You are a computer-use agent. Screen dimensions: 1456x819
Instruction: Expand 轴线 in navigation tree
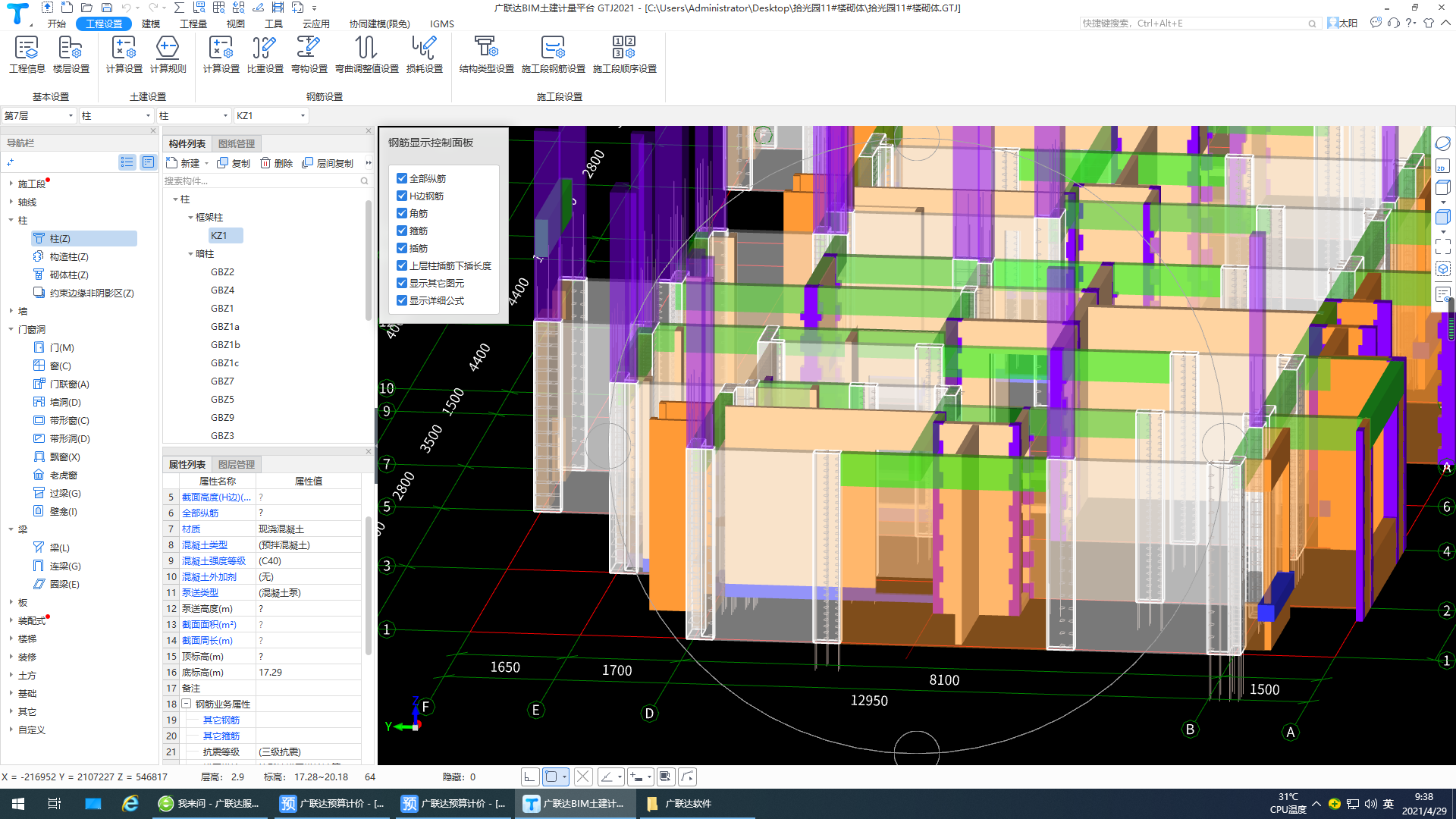[11, 202]
